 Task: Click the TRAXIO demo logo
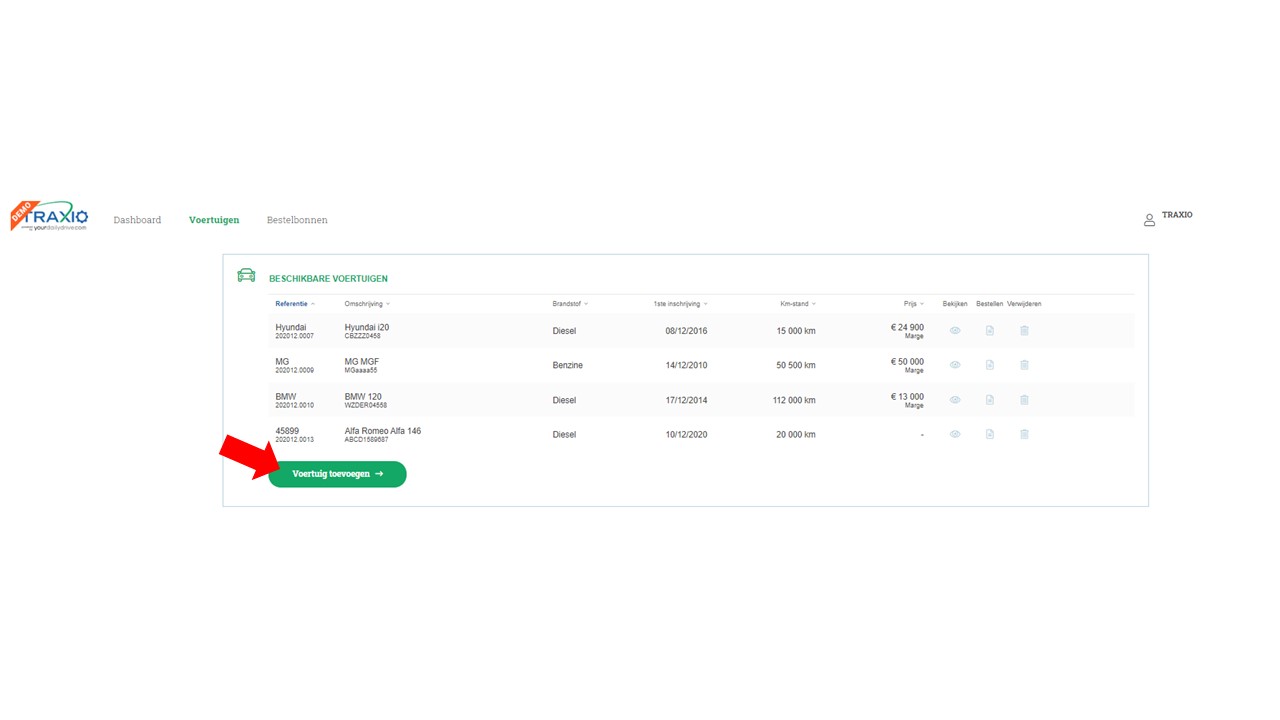tap(50, 216)
